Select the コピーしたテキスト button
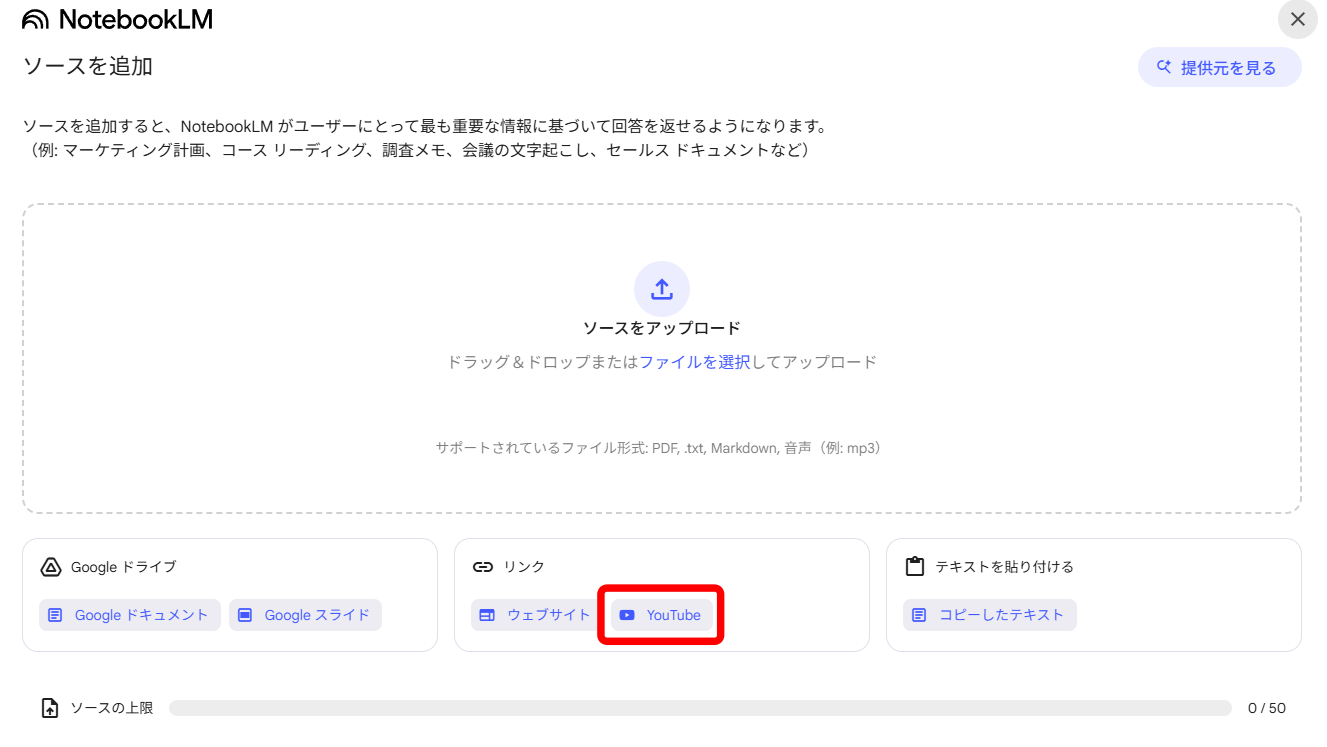Image resolution: width=1327 pixels, height=747 pixels. click(989, 615)
